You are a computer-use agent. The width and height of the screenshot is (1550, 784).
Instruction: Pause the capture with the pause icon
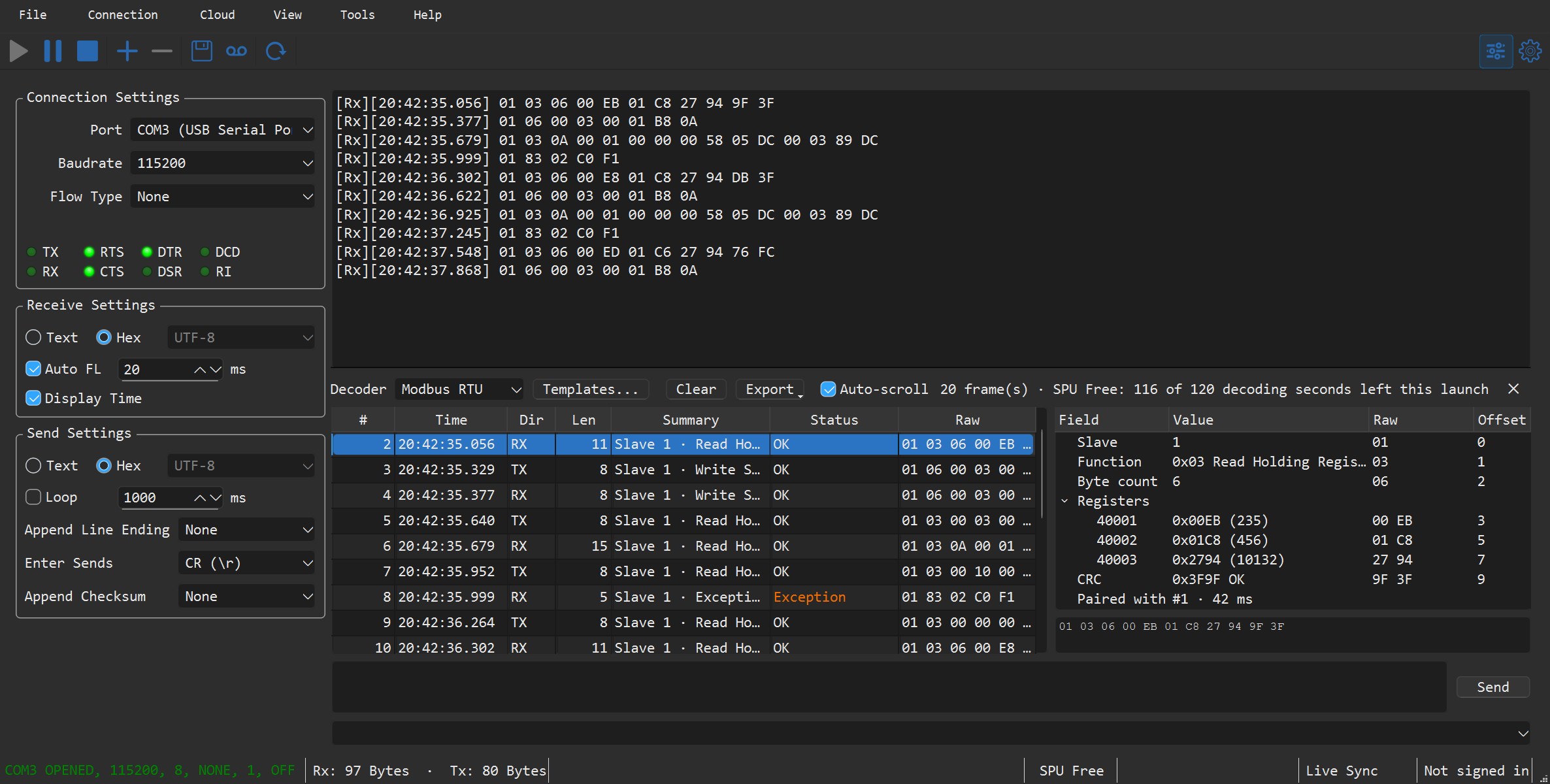tap(53, 51)
